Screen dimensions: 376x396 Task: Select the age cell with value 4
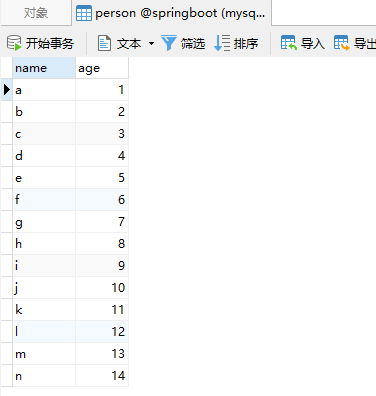pos(102,156)
